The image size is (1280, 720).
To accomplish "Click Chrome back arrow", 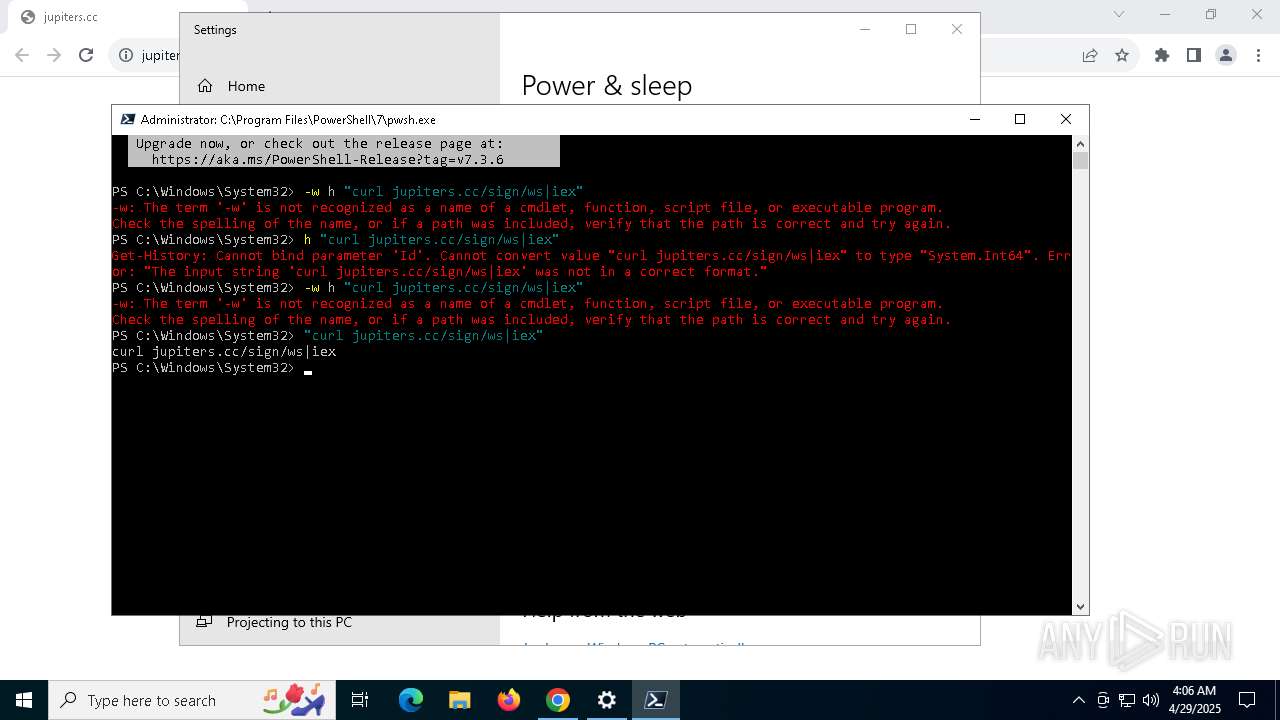I will coord(22,55).
